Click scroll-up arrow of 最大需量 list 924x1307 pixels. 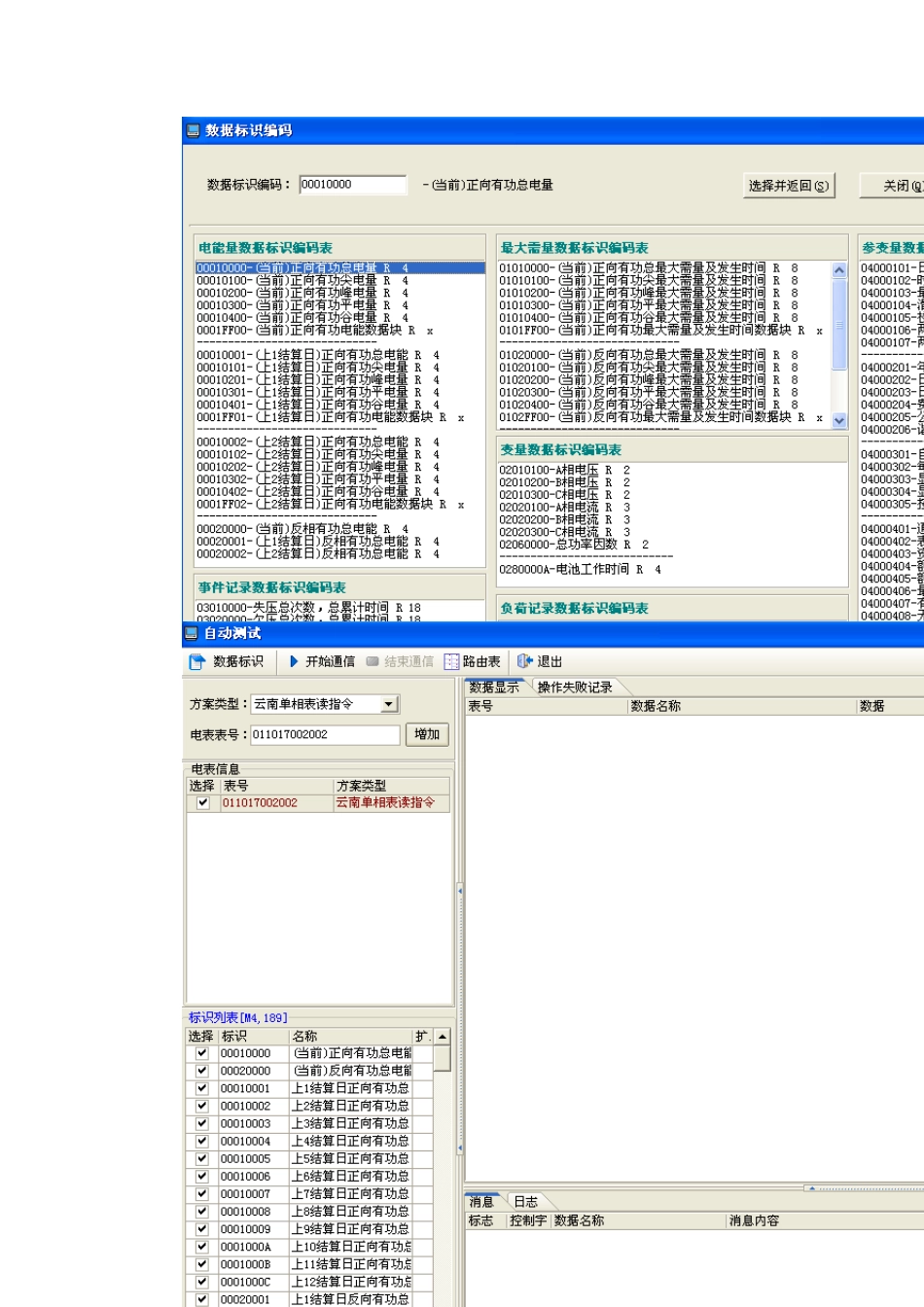pos(839,269)
